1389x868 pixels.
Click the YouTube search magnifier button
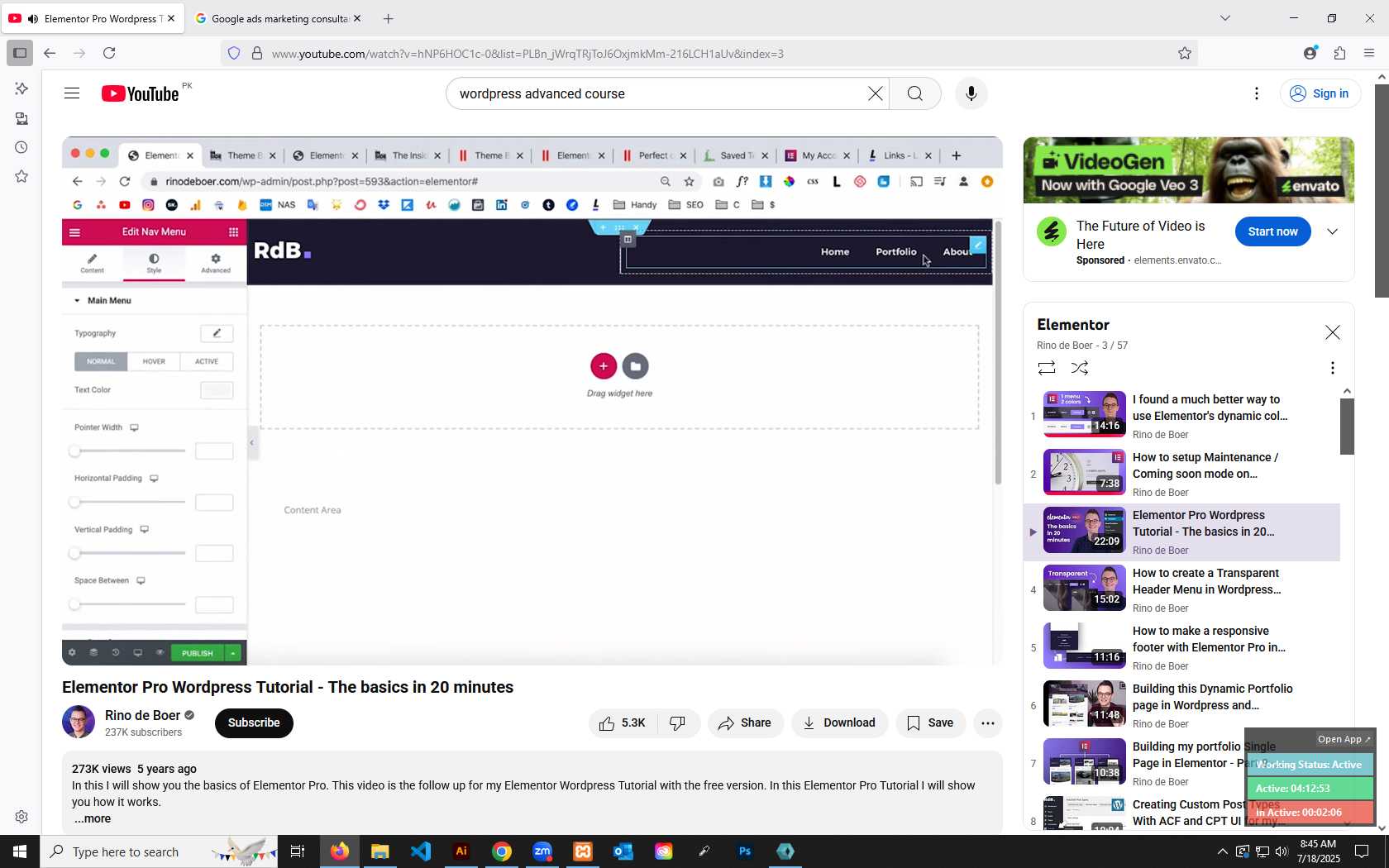click(915, 93)
